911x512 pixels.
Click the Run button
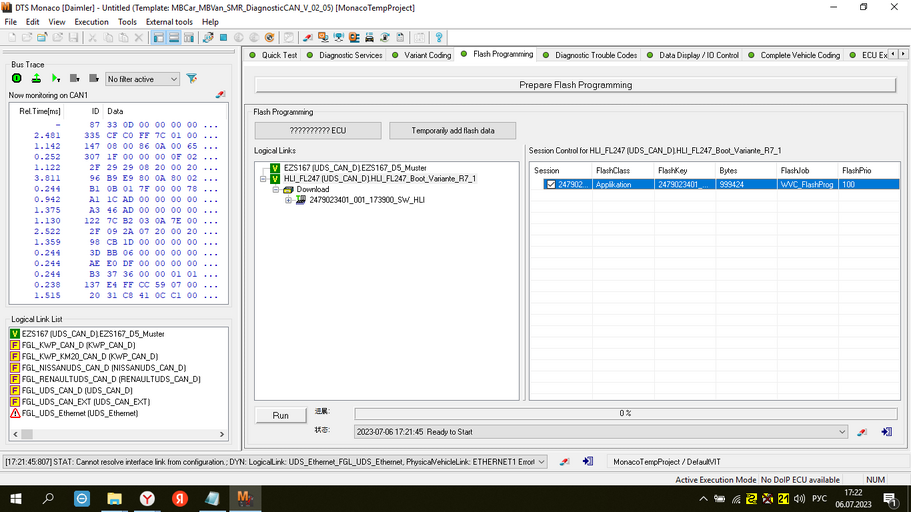tap(281, 416)
